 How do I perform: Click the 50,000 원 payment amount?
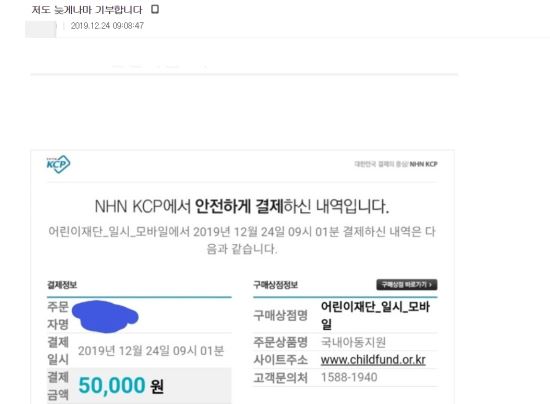(x=121, y=386)
